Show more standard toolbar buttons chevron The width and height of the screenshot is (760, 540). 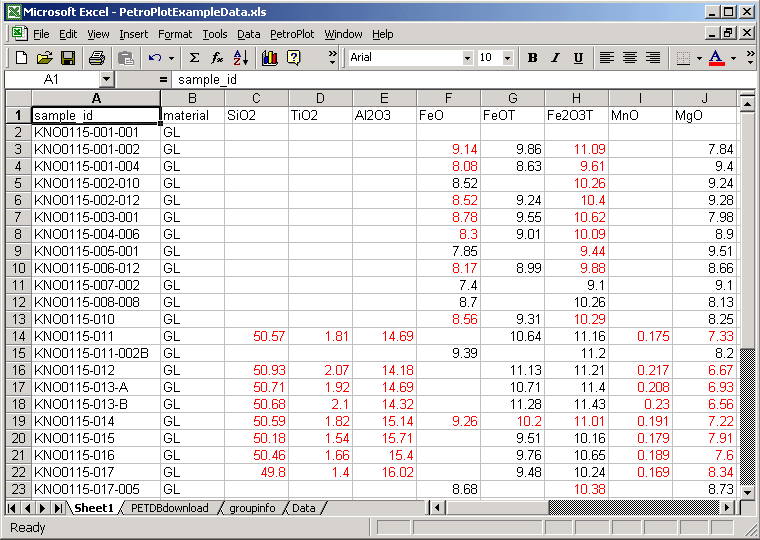332,57
